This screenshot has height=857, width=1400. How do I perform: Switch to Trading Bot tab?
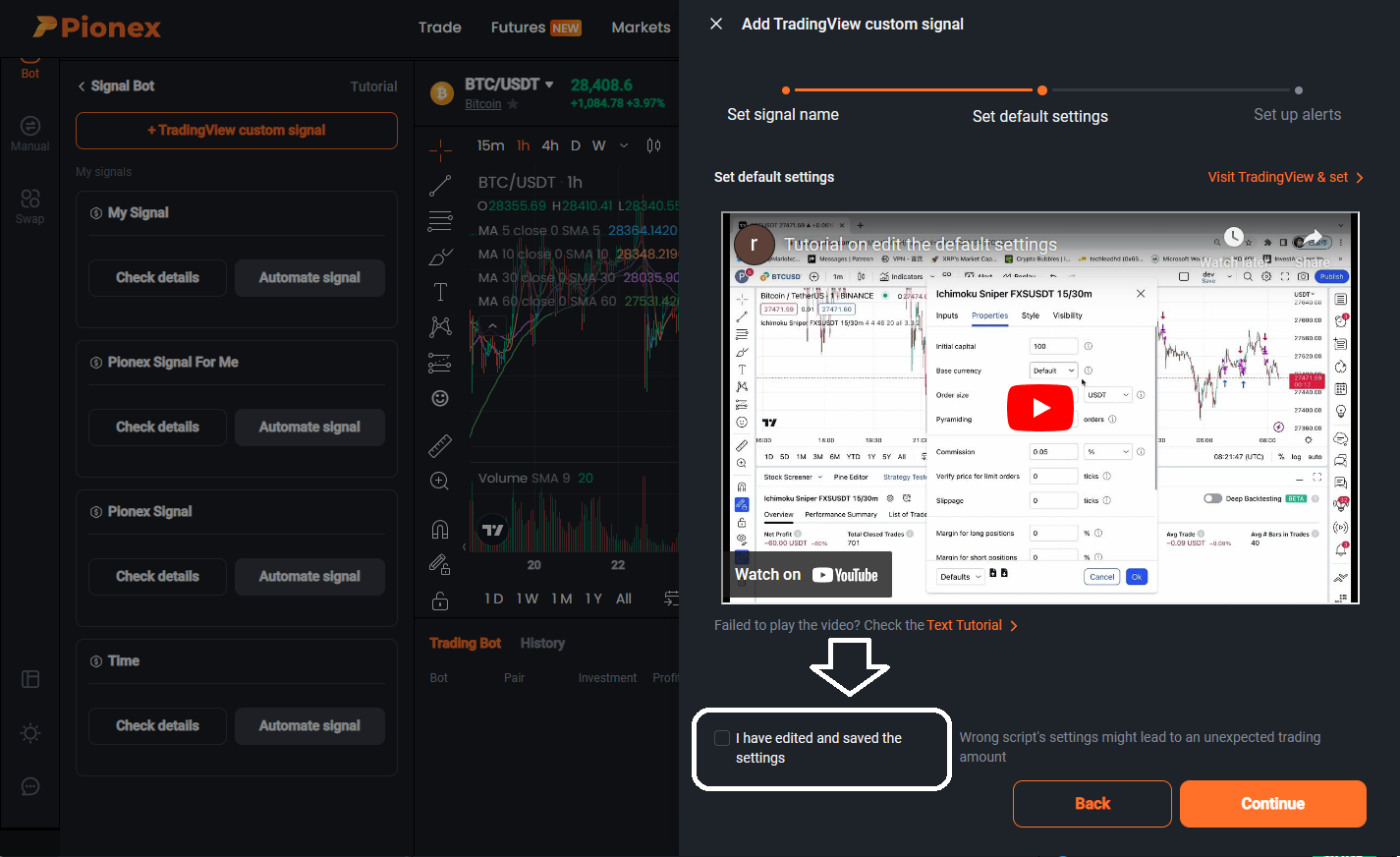point(465,643)
